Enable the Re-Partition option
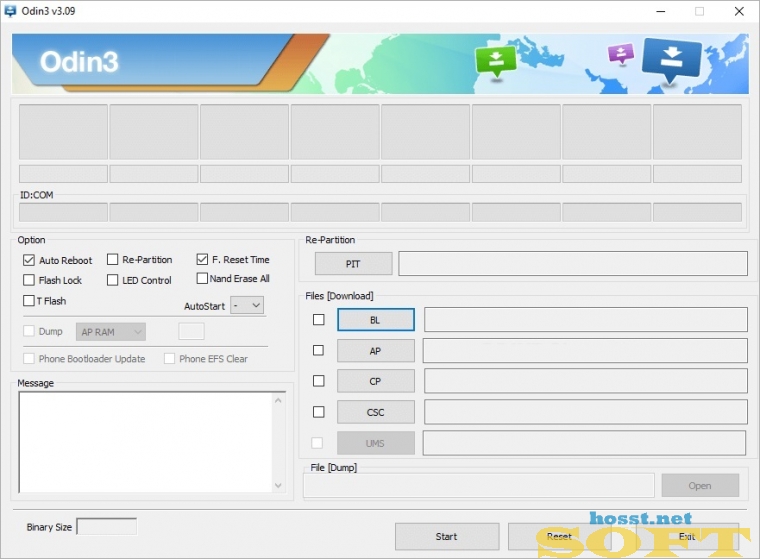The height and width of the screenshot is (559, 760). pyautogui.click(x=112, y=260)
